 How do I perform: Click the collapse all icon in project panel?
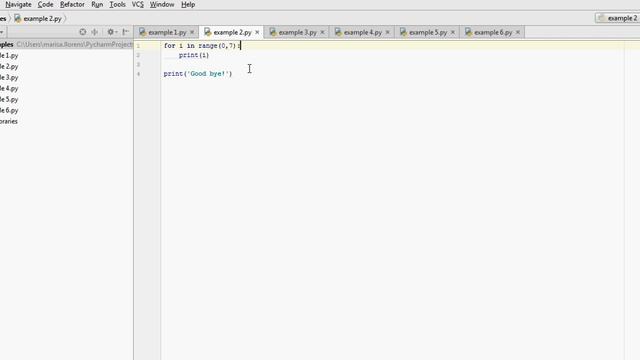94,32
